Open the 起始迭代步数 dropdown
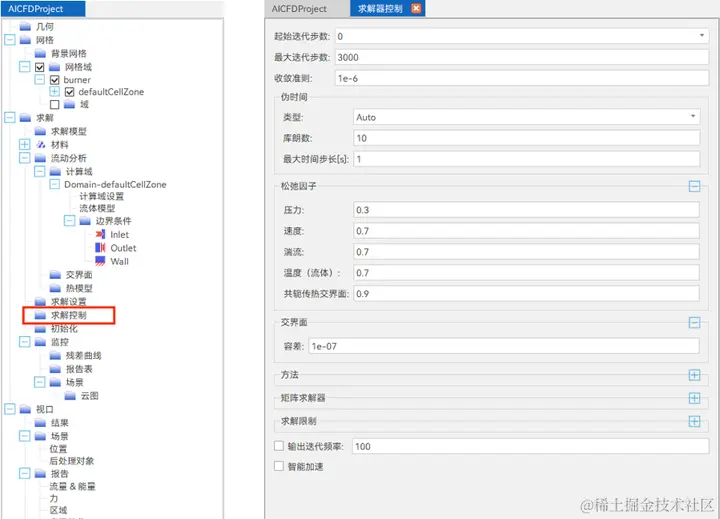This screenshot has width=720, height=519. click(x=702, y=36)
